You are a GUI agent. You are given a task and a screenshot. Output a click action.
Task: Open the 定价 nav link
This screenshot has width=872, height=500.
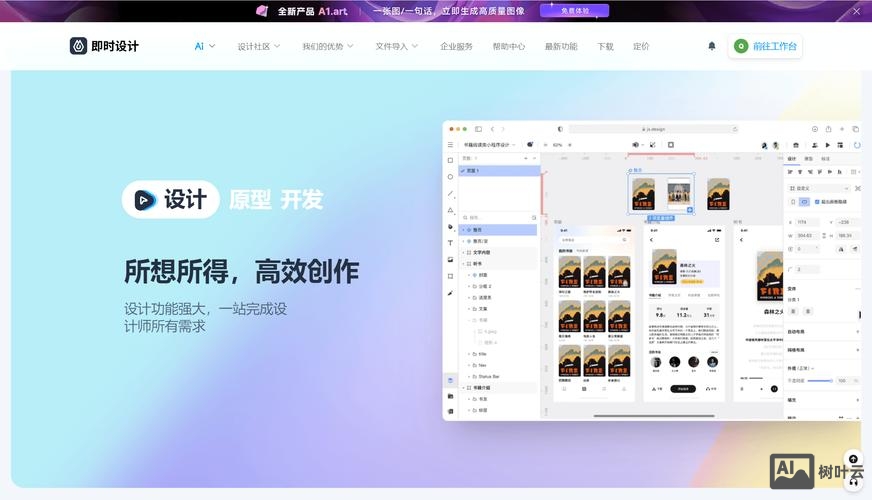pos(641,46)
